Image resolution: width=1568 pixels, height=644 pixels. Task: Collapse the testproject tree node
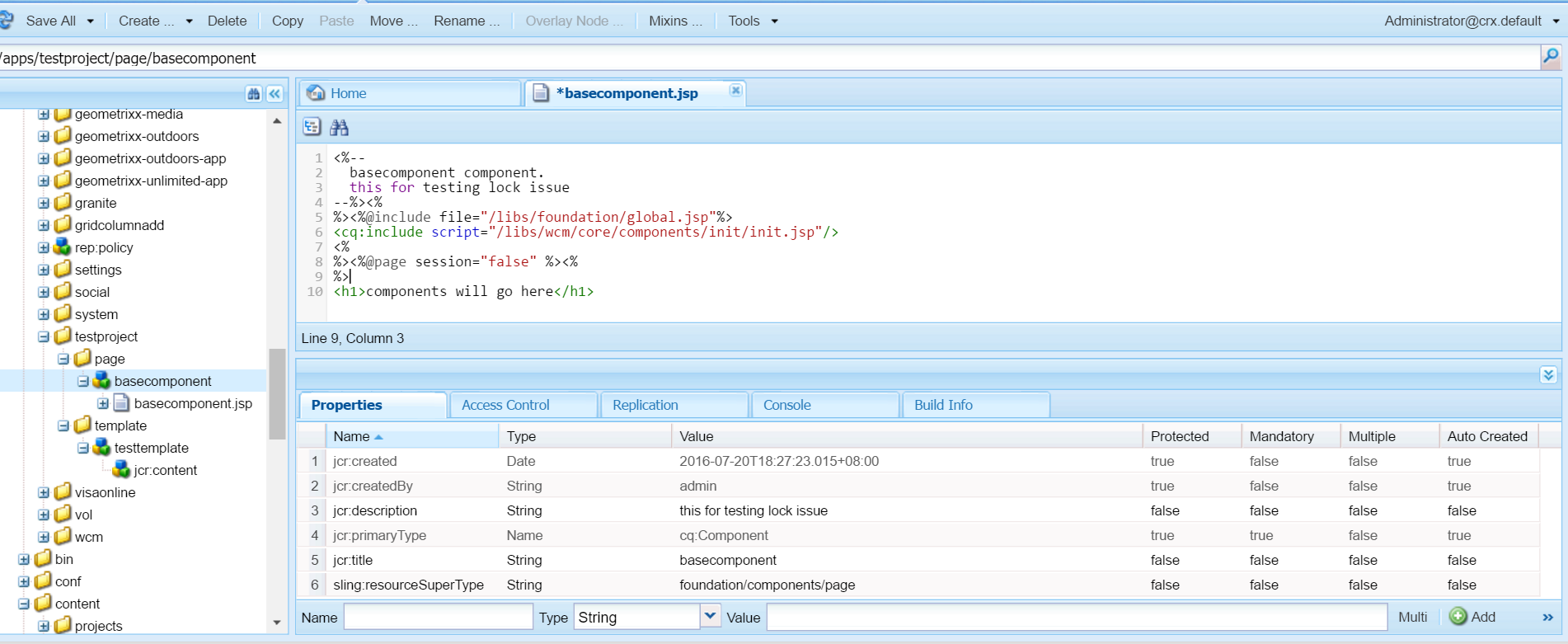(44, 336)
